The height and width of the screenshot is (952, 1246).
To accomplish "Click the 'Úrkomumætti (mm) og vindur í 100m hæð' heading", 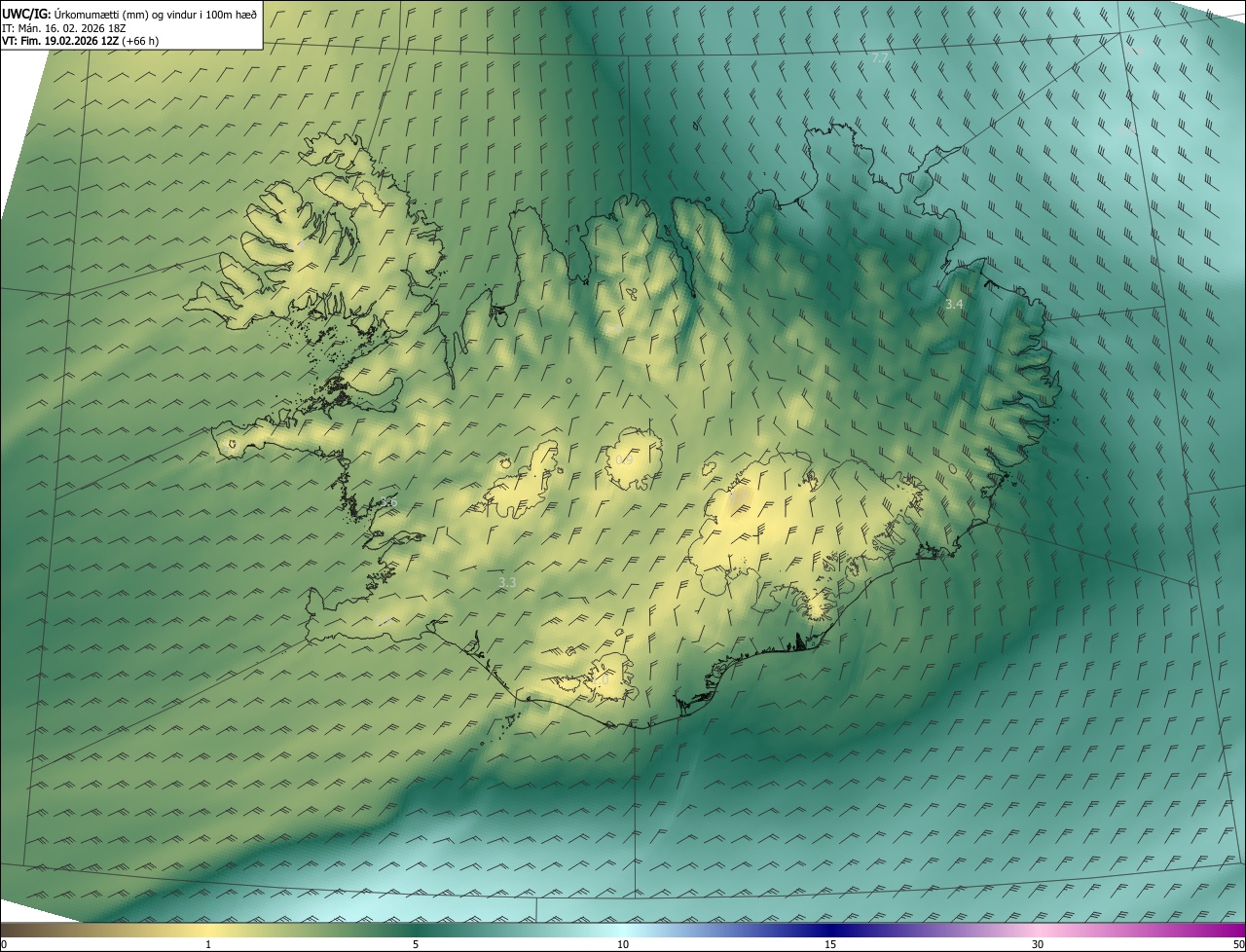I will pos(156,14).
